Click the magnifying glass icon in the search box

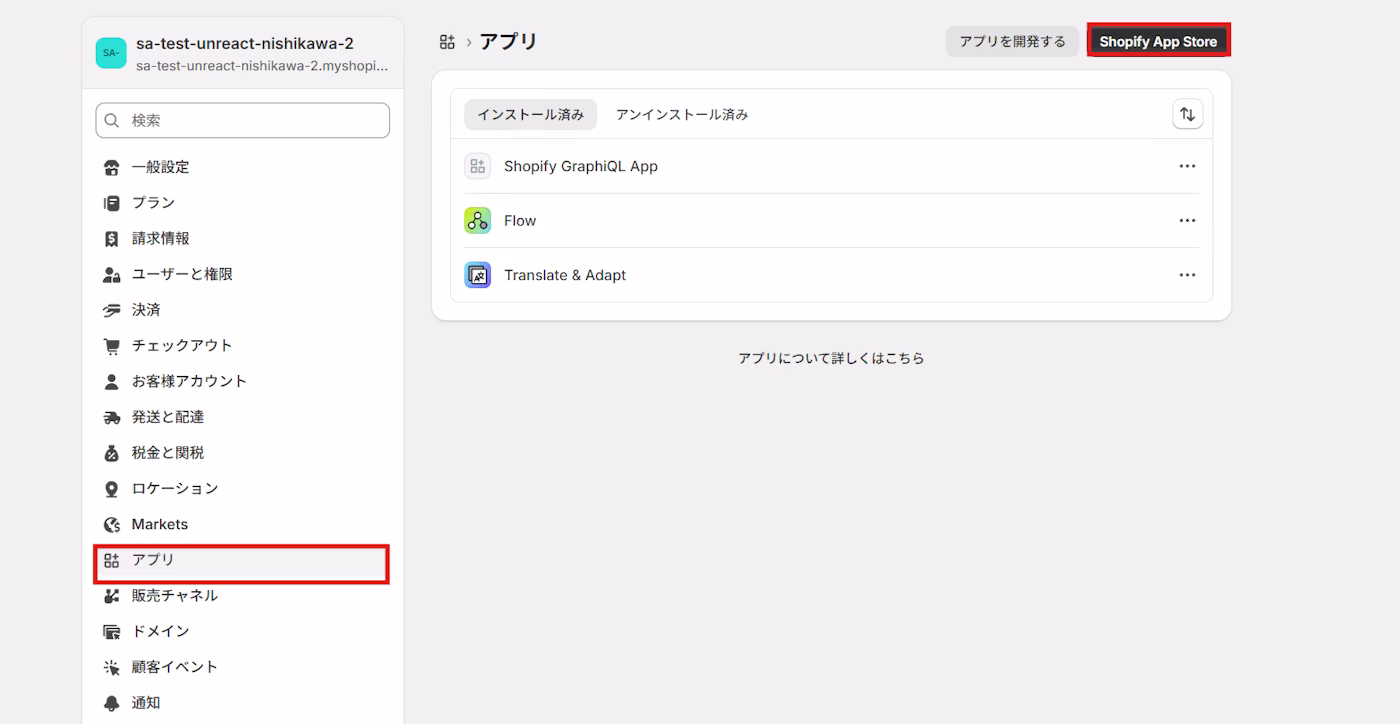click(x=112, y=120)
